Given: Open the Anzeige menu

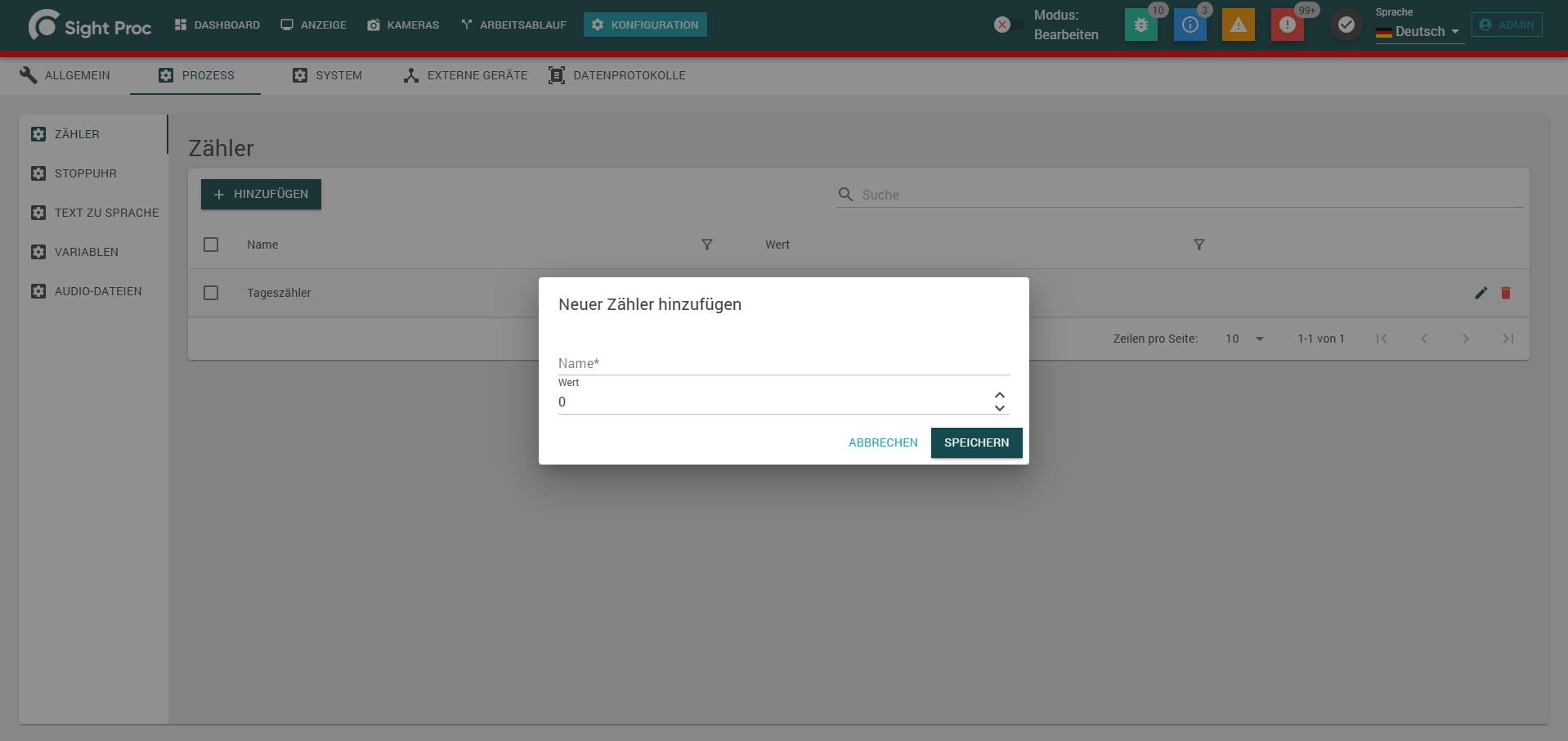Looking at the screenshot, I should [x=314, y=25].
